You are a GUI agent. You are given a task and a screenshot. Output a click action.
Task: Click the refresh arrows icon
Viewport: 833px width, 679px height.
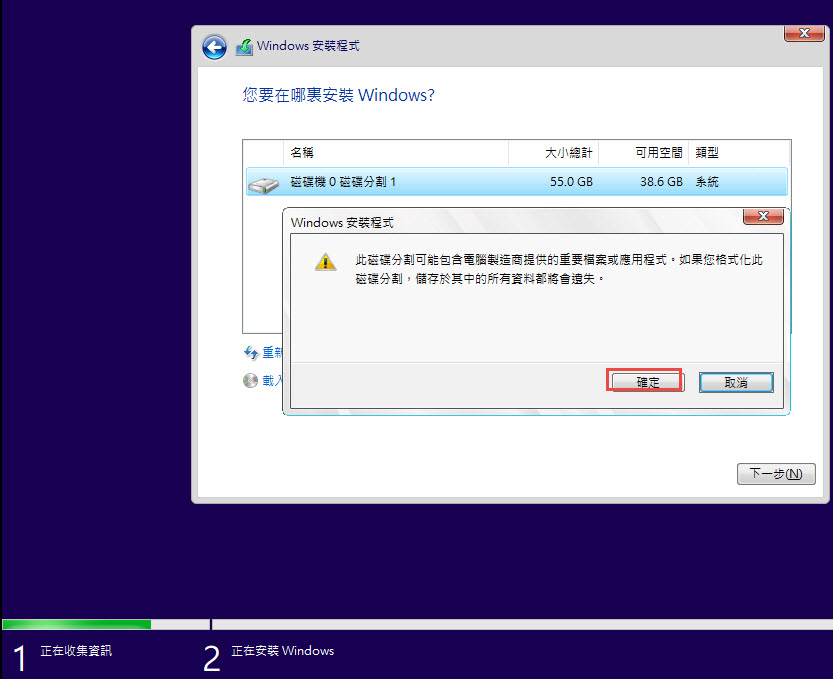251,352
